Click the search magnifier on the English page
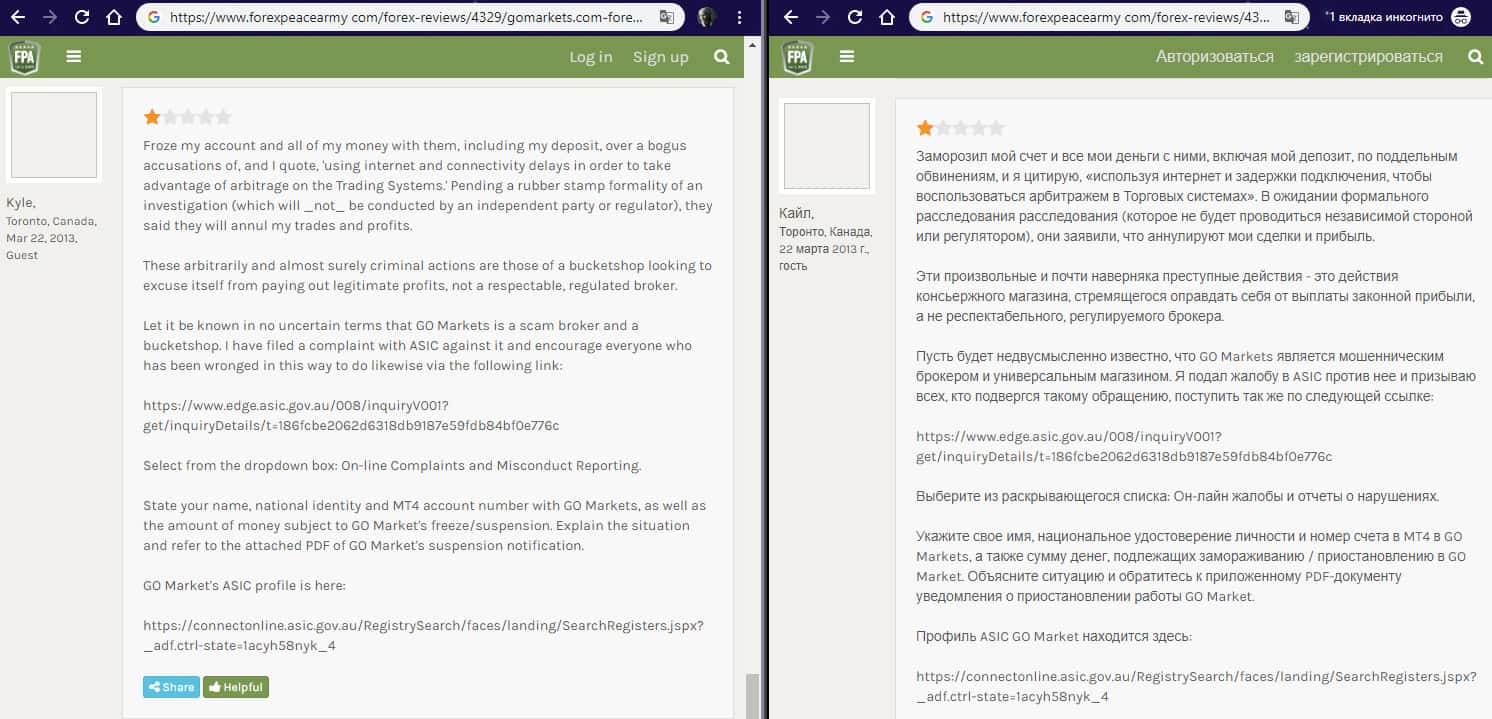Image resolution: width=1492 pixels, height=719 pixels. pyautogui.click(x=721, y=57)
